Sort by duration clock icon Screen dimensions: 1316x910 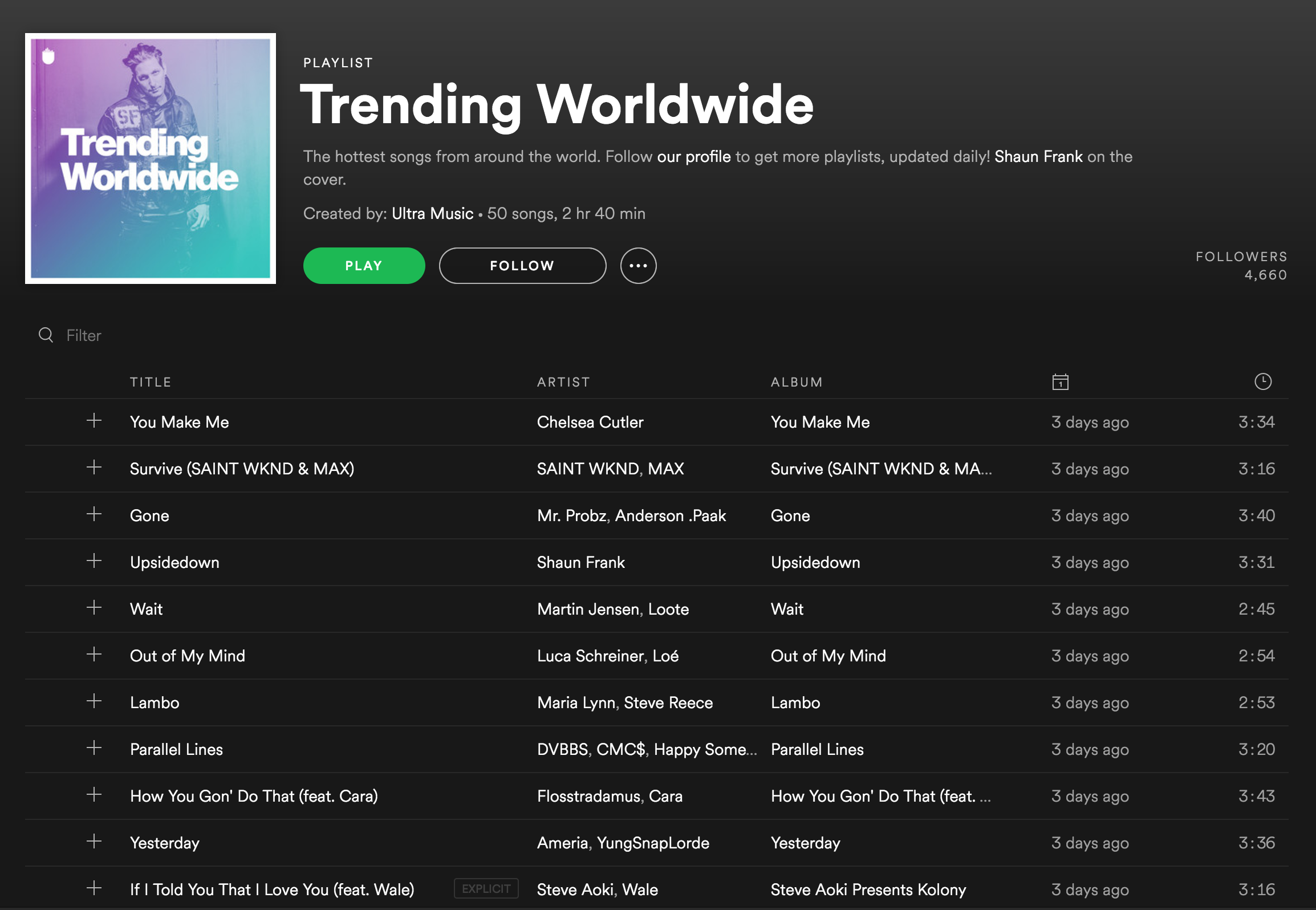[x=1263, y=381]
